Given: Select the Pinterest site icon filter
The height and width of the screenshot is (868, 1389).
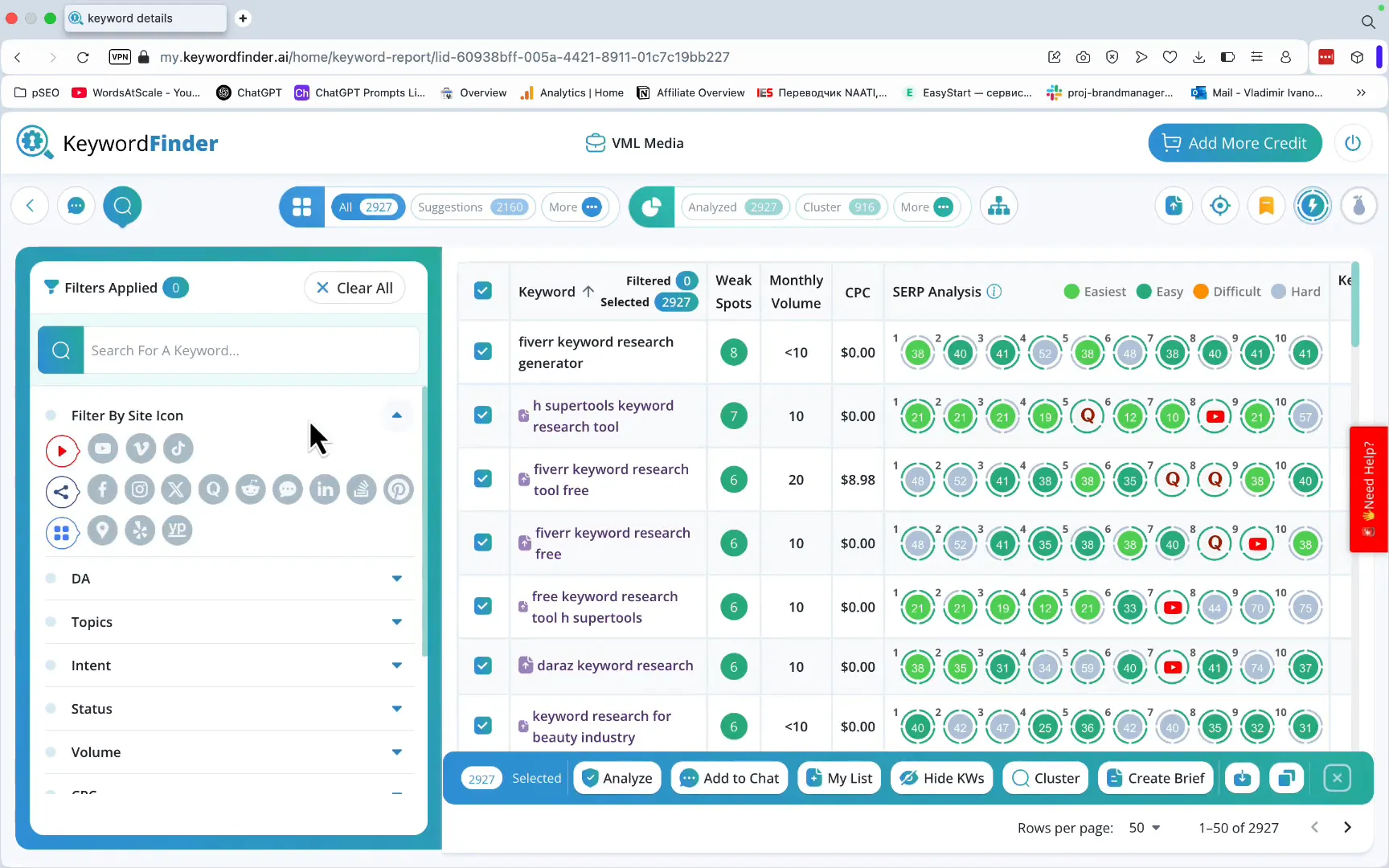Looking at the screenshot, I should [399, 489].
